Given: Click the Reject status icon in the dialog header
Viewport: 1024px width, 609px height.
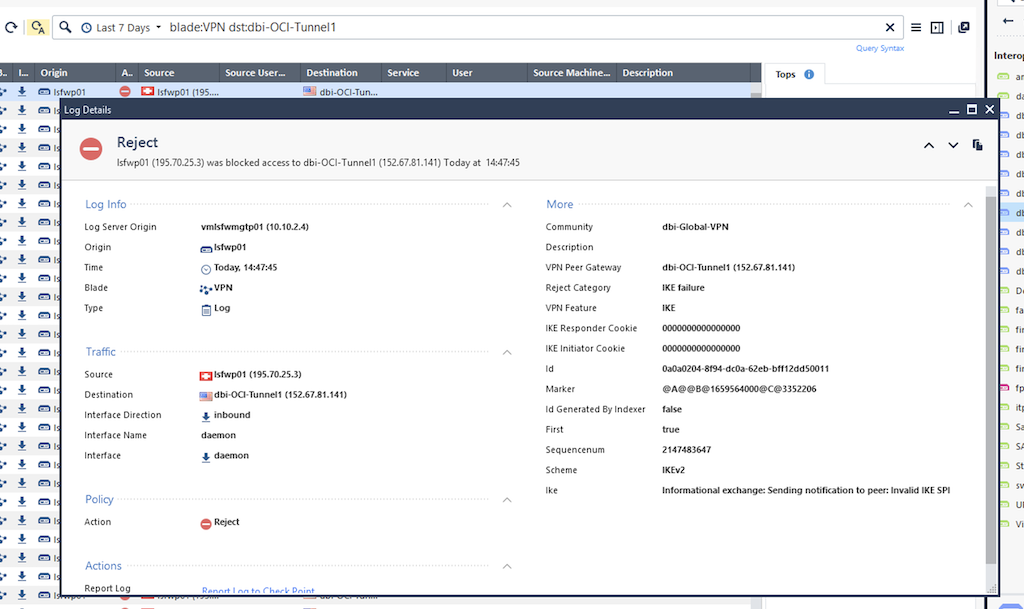Looking at the screenshot, I should 89,148.
